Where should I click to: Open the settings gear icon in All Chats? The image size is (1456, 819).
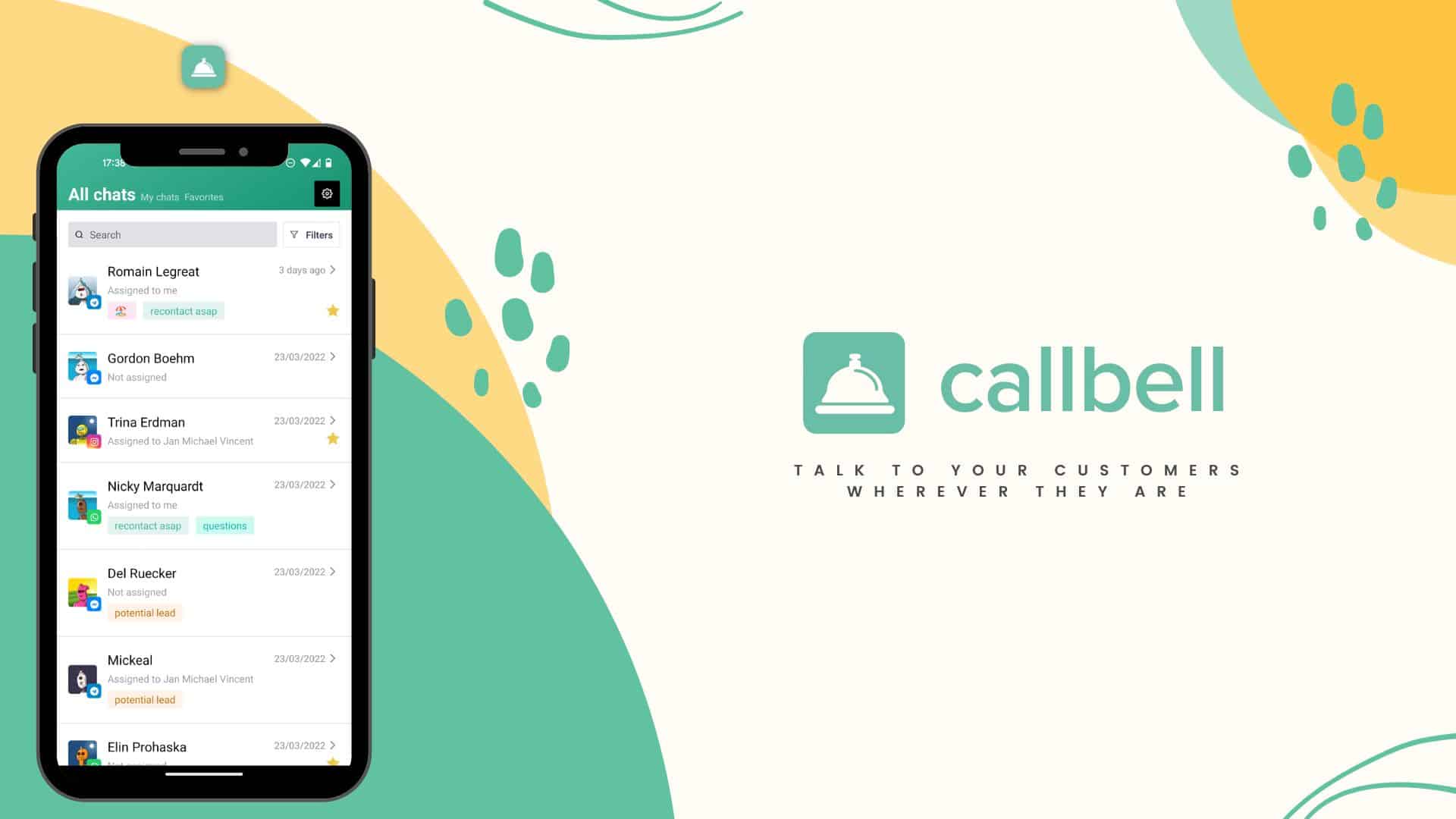click(326, 193)
